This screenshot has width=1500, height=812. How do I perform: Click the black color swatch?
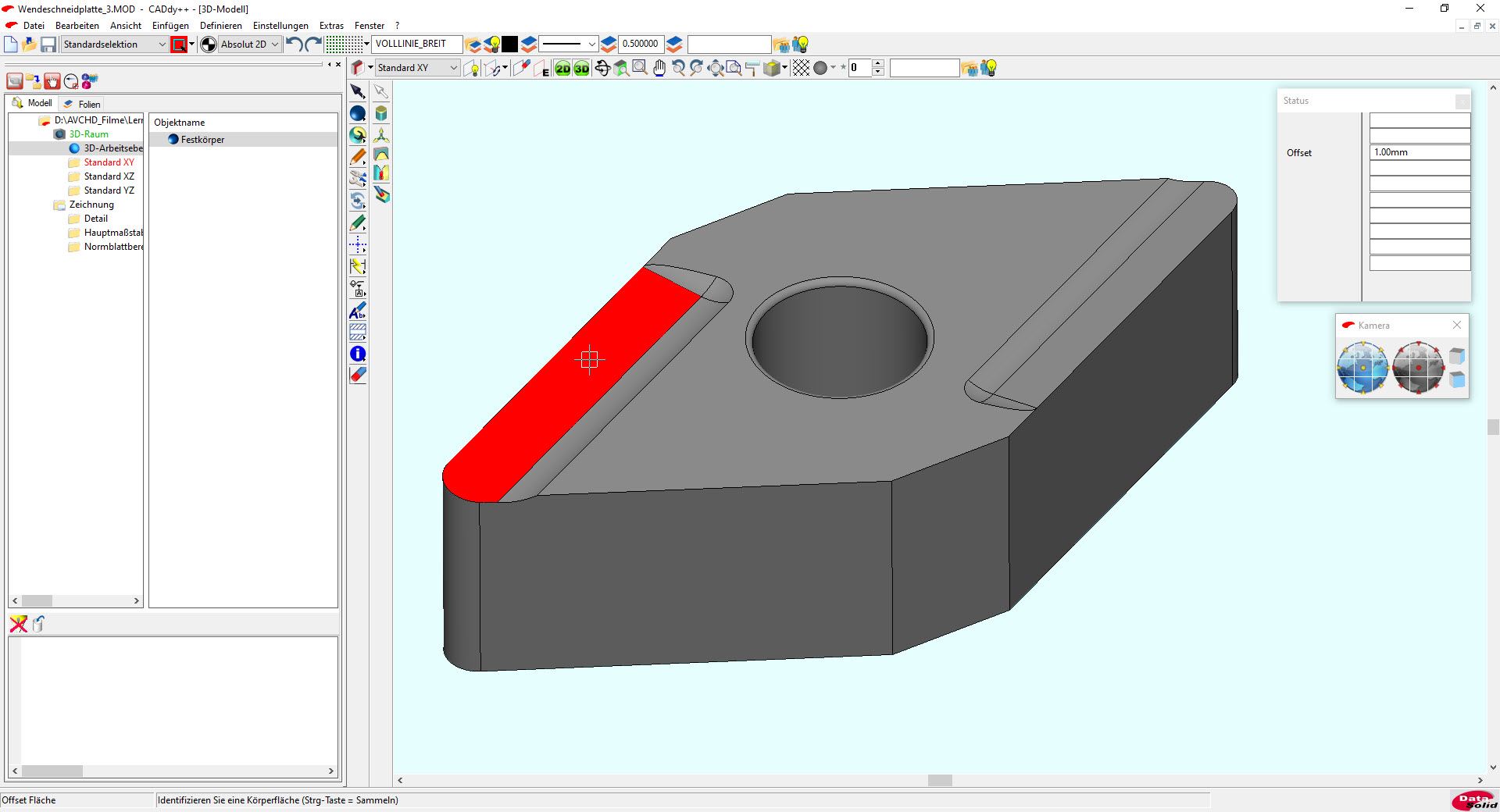pyautogui.click(x=509, y=45)
